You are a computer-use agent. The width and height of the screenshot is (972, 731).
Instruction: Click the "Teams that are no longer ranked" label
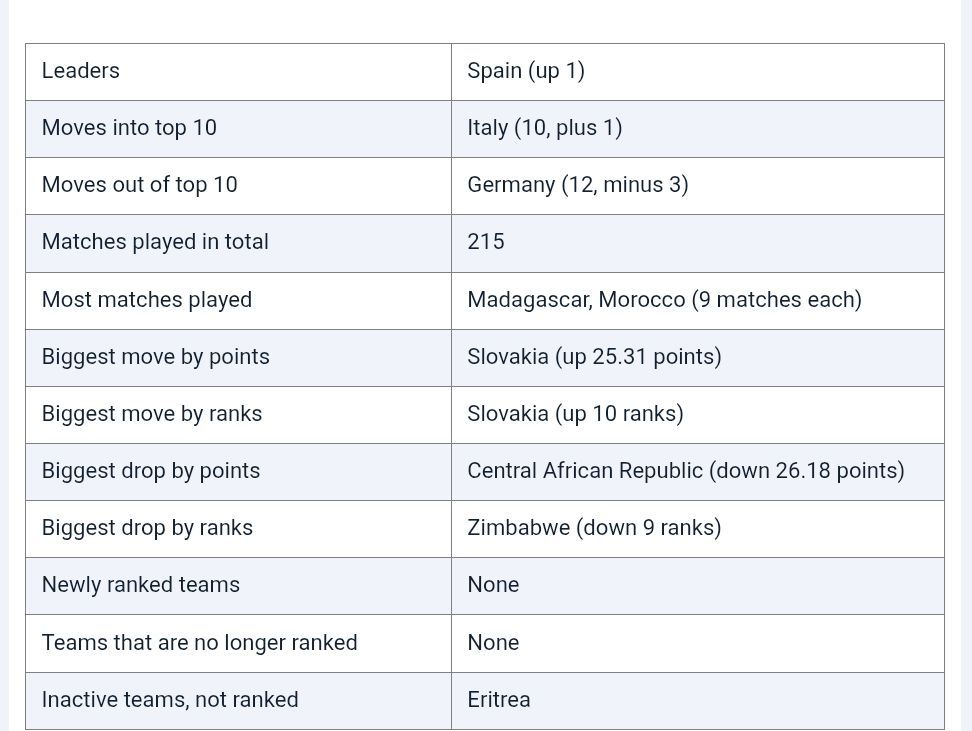coord(200,643)
